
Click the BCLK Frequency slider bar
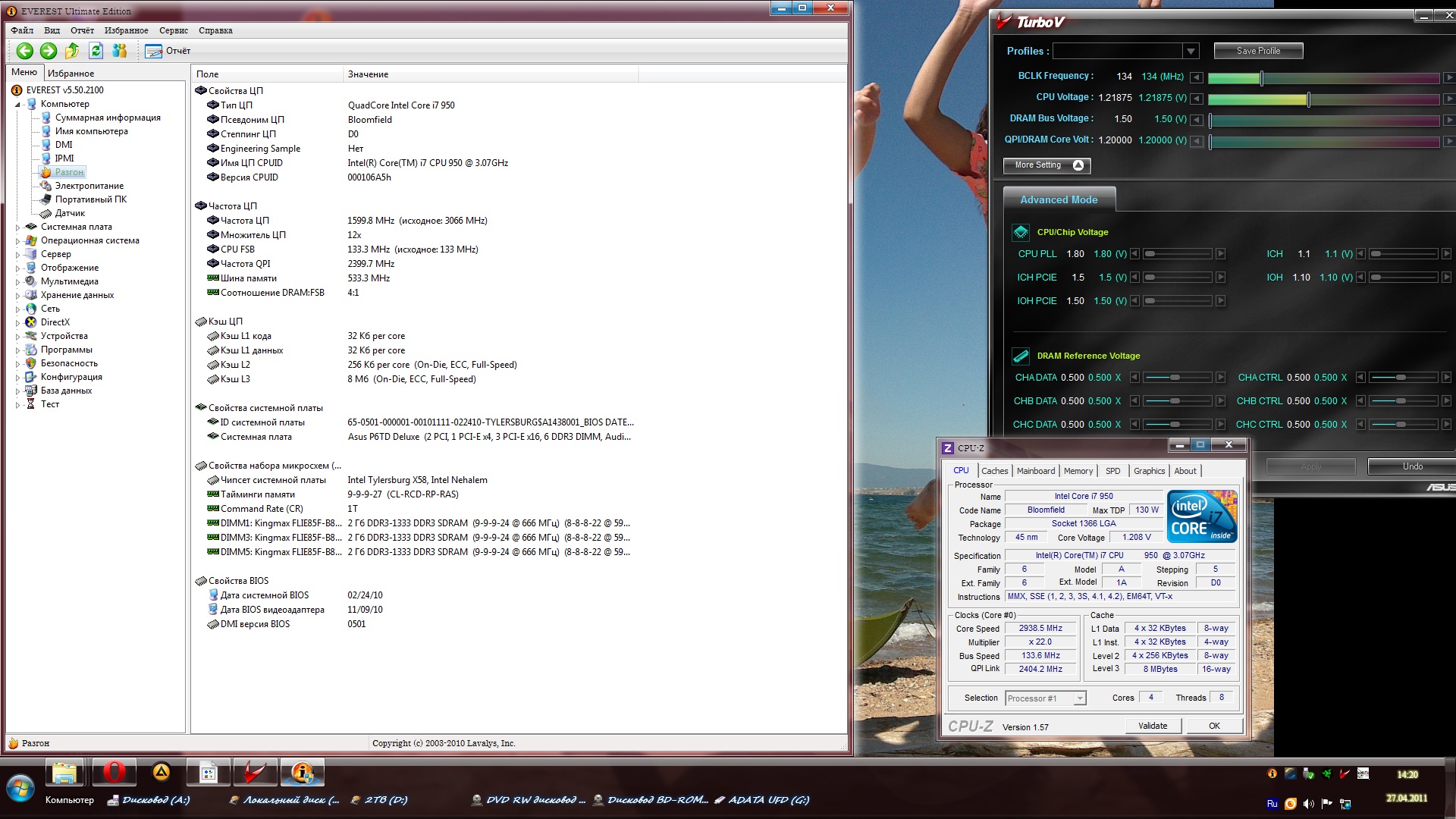coord(1323,77)
